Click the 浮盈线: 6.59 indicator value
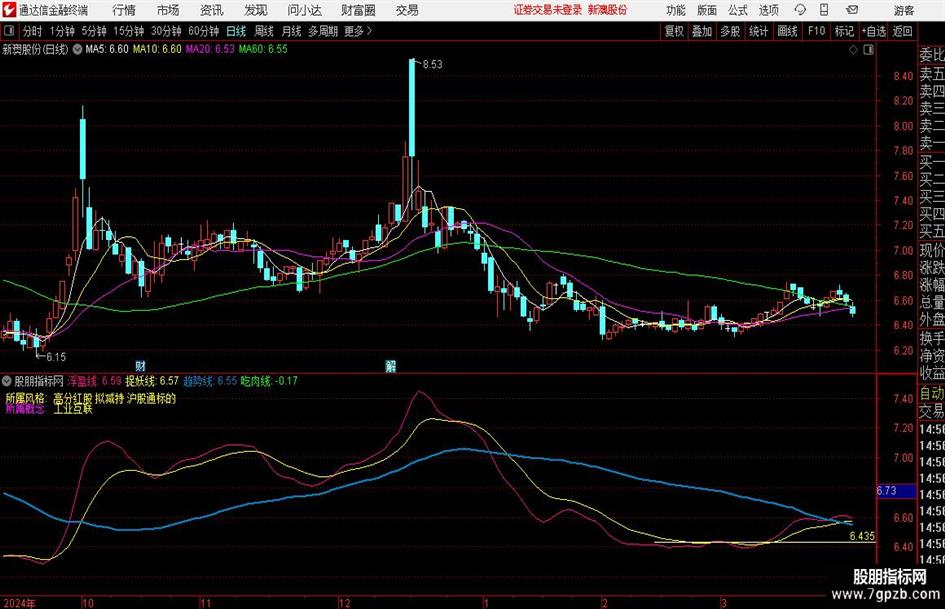Viewport: 945px width, 609px height. tap(94, 381)
